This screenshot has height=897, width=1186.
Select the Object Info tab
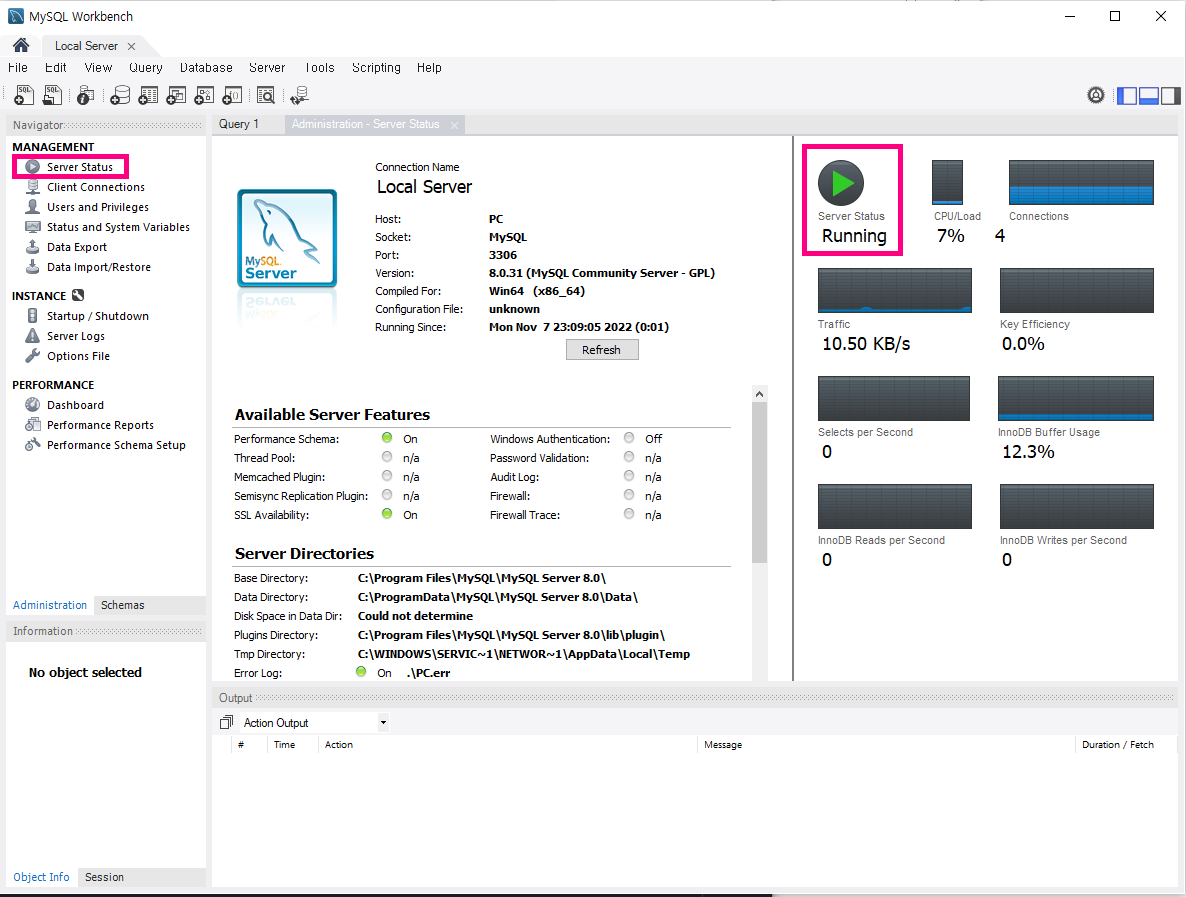coord(42,877)
